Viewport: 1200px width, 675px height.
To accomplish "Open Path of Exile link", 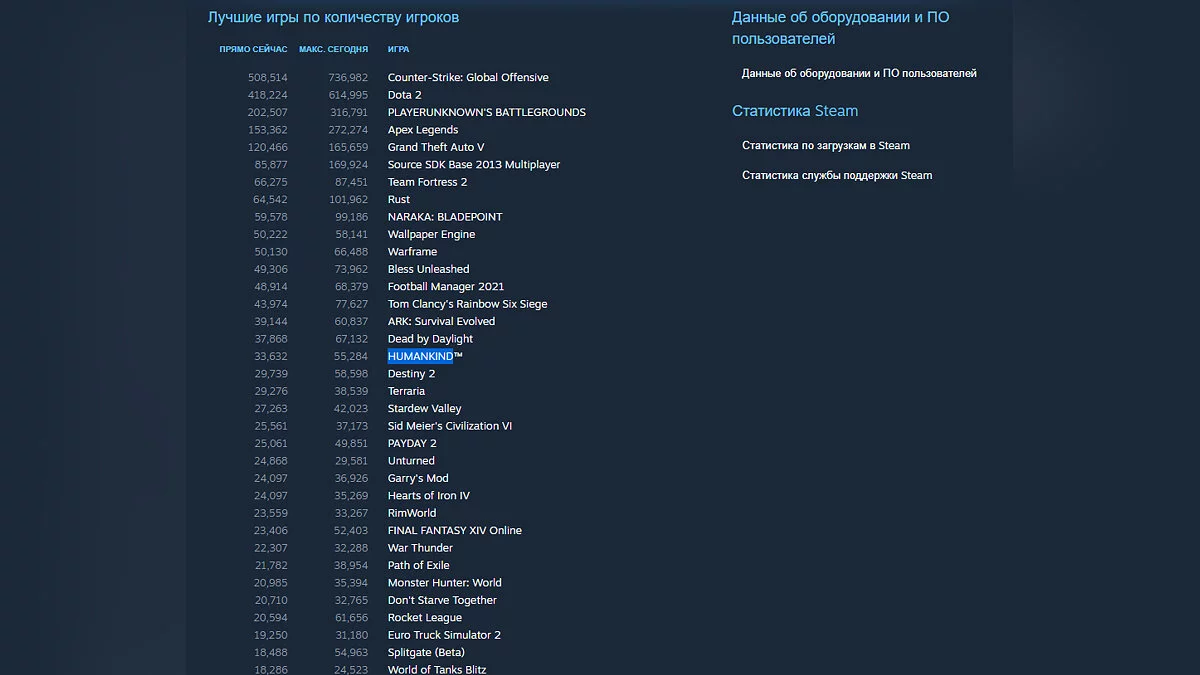I will point(419,566).
